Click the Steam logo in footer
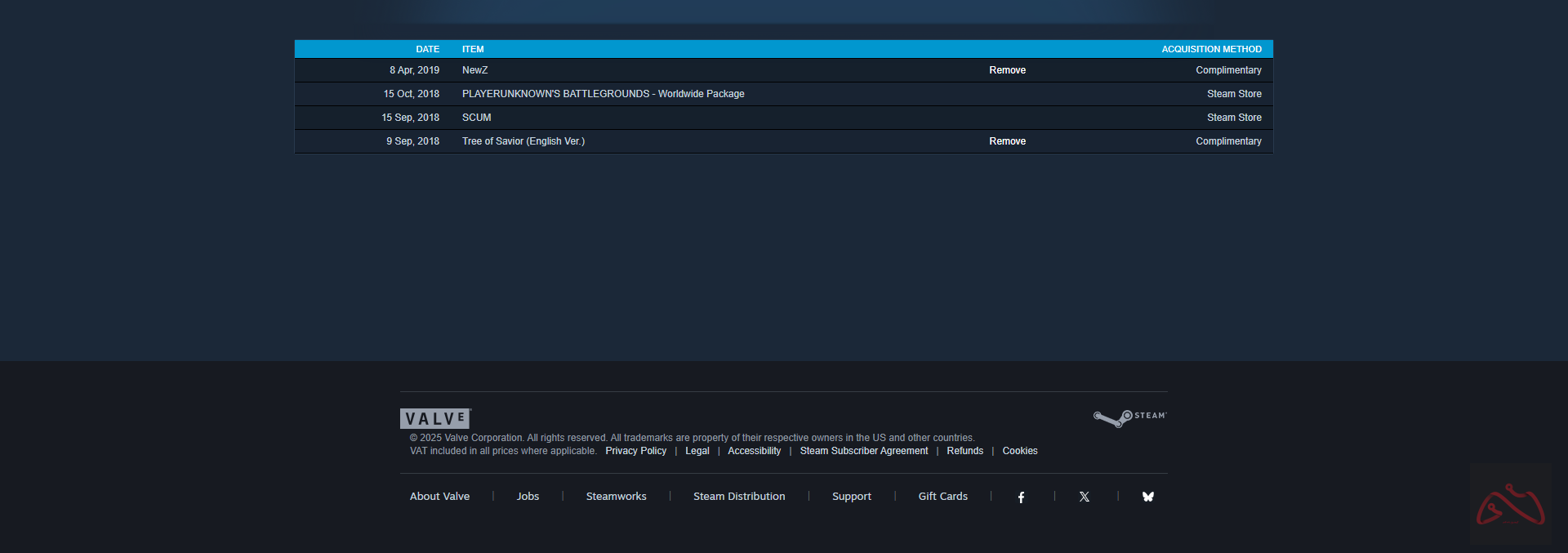Image resolution: width=1568 pixels, height=553 pixels. (x=1130, y=417)
